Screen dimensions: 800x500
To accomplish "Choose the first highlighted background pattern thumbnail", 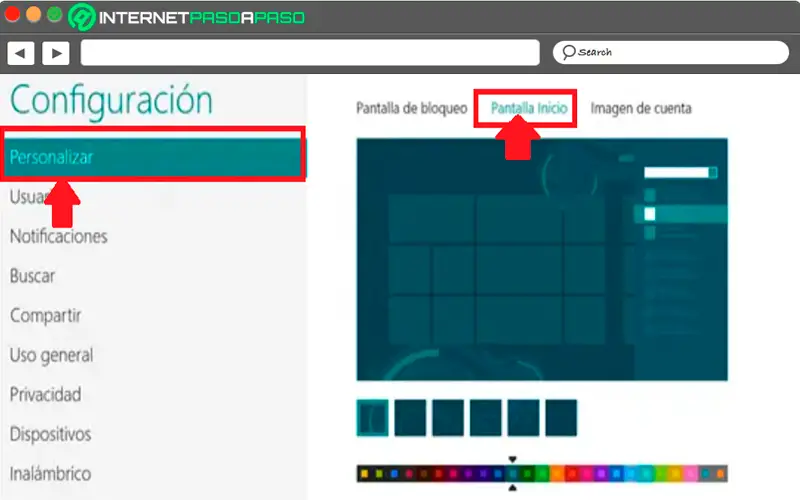I will (x=372, y=418).
